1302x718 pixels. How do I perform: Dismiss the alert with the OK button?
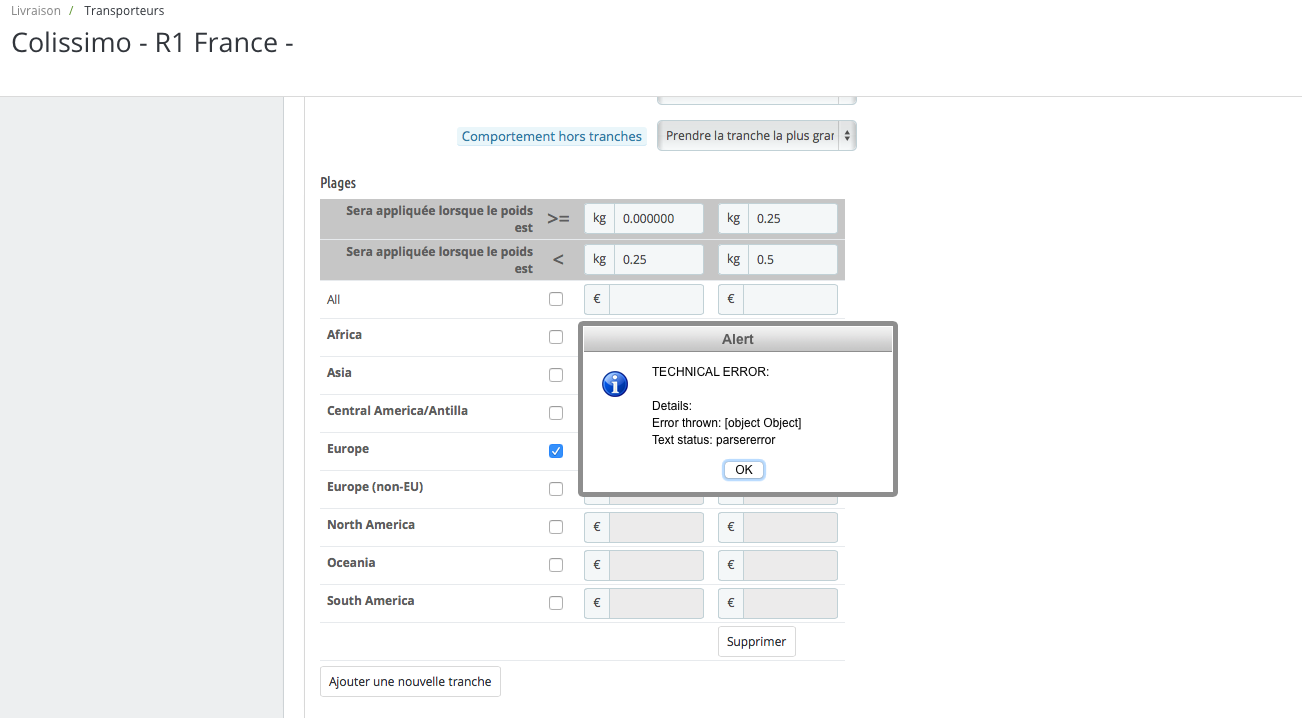tap(744, 469)
